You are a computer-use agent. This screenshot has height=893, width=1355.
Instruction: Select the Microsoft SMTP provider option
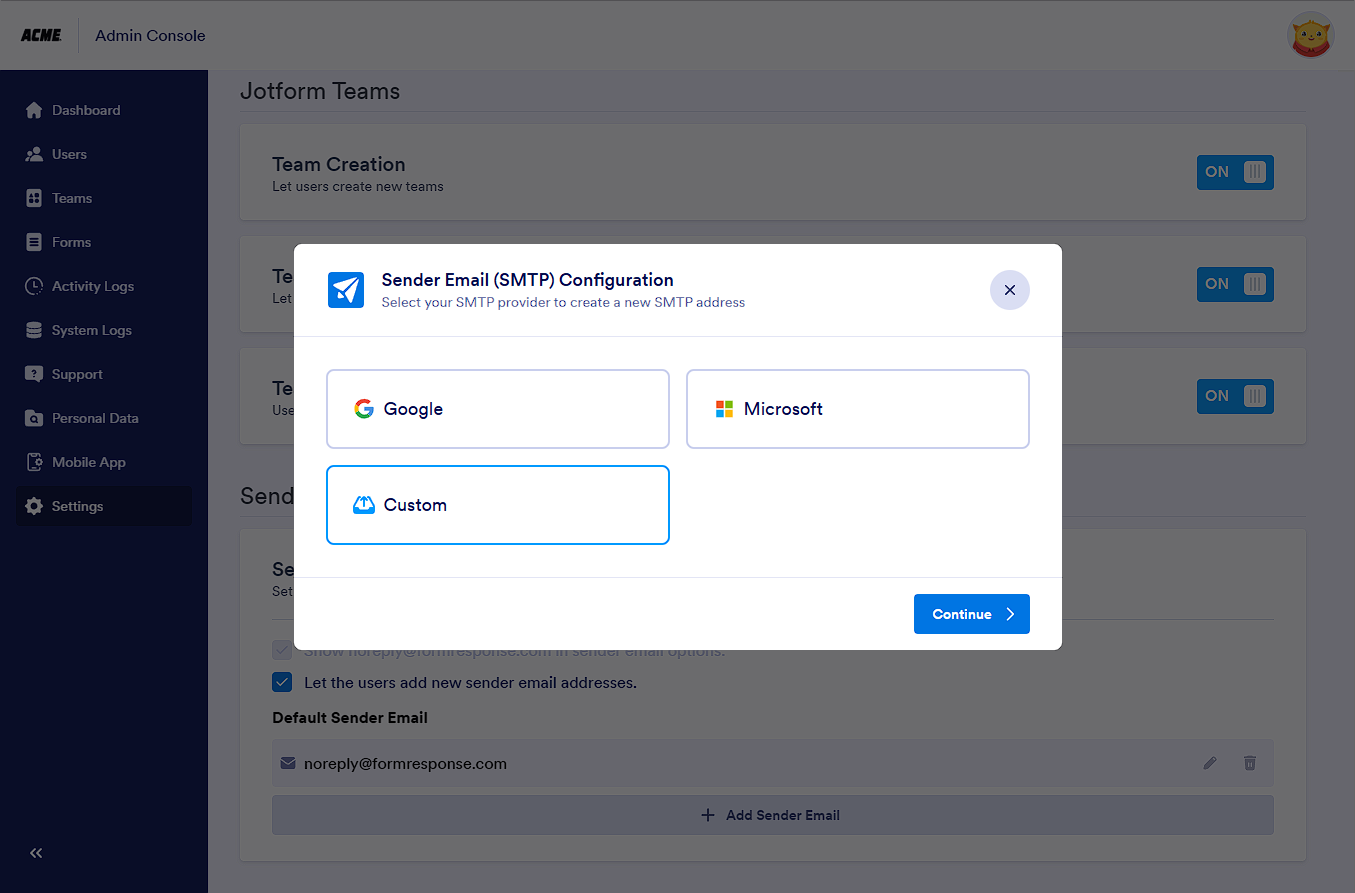(x=857, y=409)
